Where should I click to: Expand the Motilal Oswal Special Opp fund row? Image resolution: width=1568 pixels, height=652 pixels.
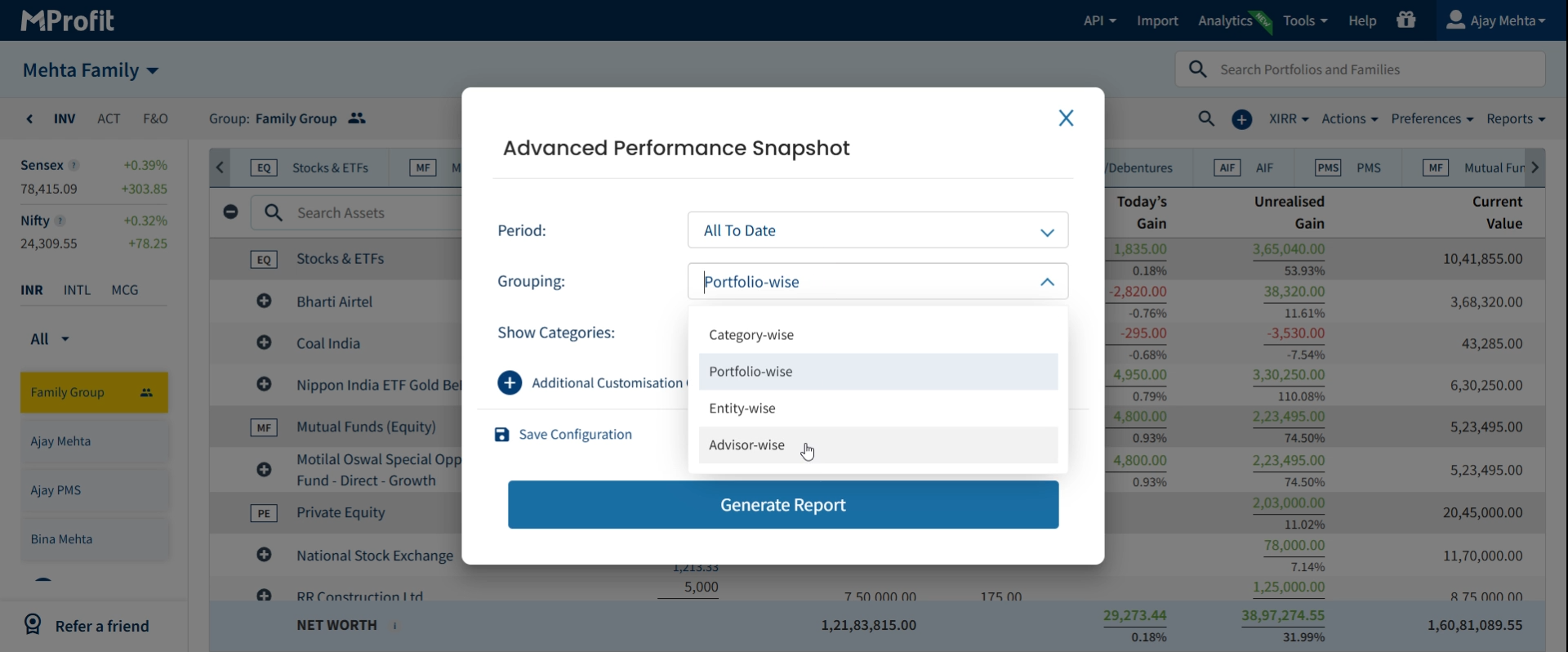(264, 470)
